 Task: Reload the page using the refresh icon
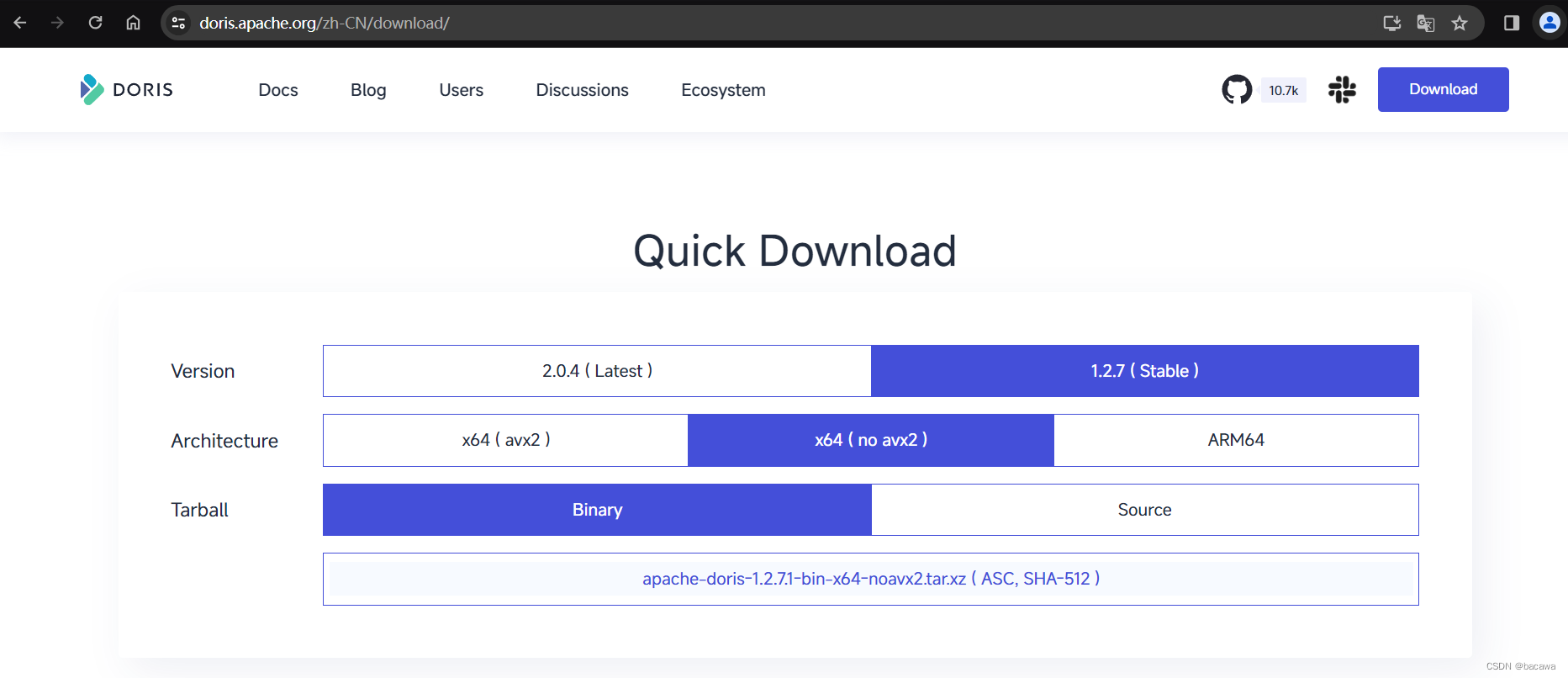(95, 23)
